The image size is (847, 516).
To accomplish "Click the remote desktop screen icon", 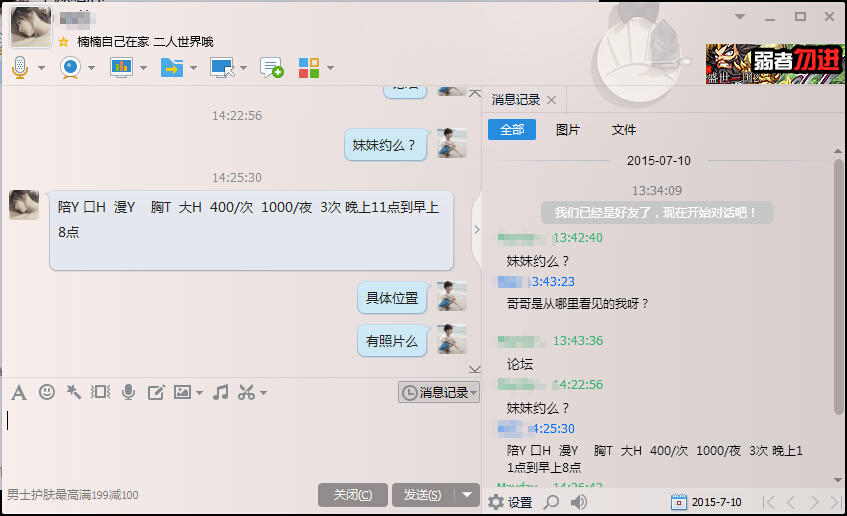I will pyautogui.click(x=222, y=68).
